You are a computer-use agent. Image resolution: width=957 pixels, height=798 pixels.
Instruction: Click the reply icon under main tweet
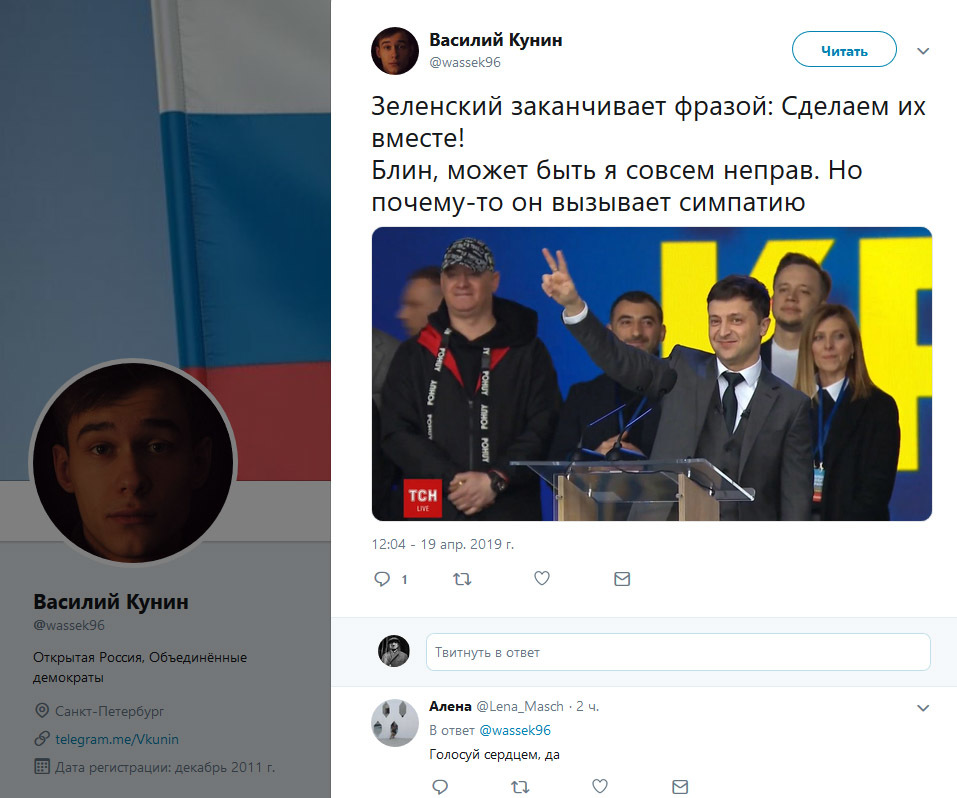[x=382, y=578]
